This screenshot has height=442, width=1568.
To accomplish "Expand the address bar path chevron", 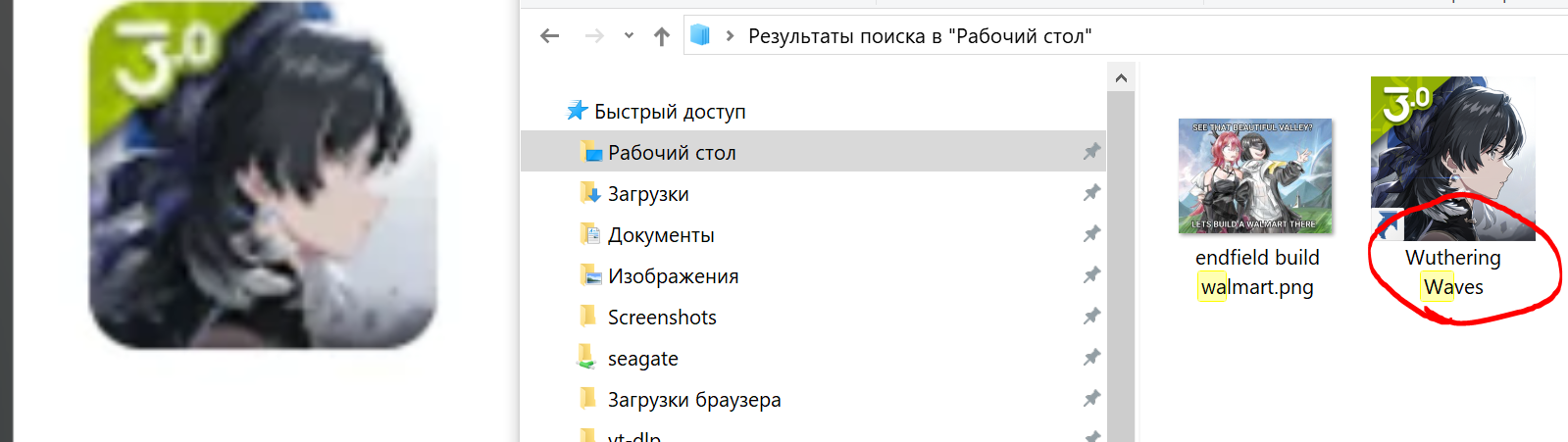I will pos(730,36).
